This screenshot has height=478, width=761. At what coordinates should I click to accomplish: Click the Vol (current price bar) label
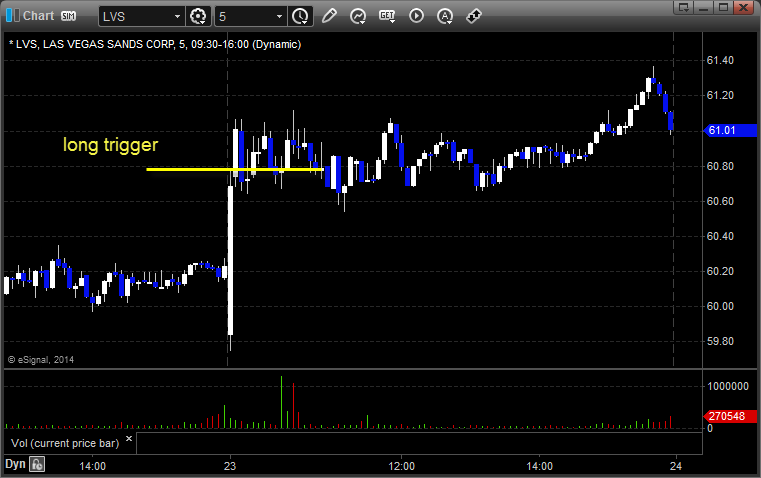tap(65, 443)
